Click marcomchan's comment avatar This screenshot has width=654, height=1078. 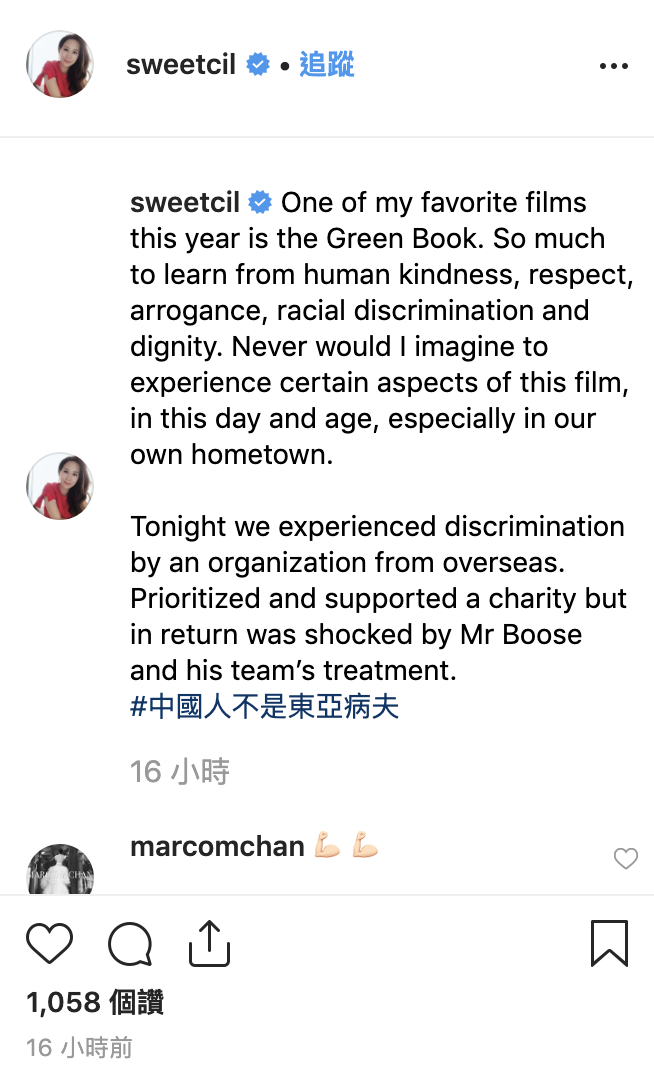(x=60, y=870)
